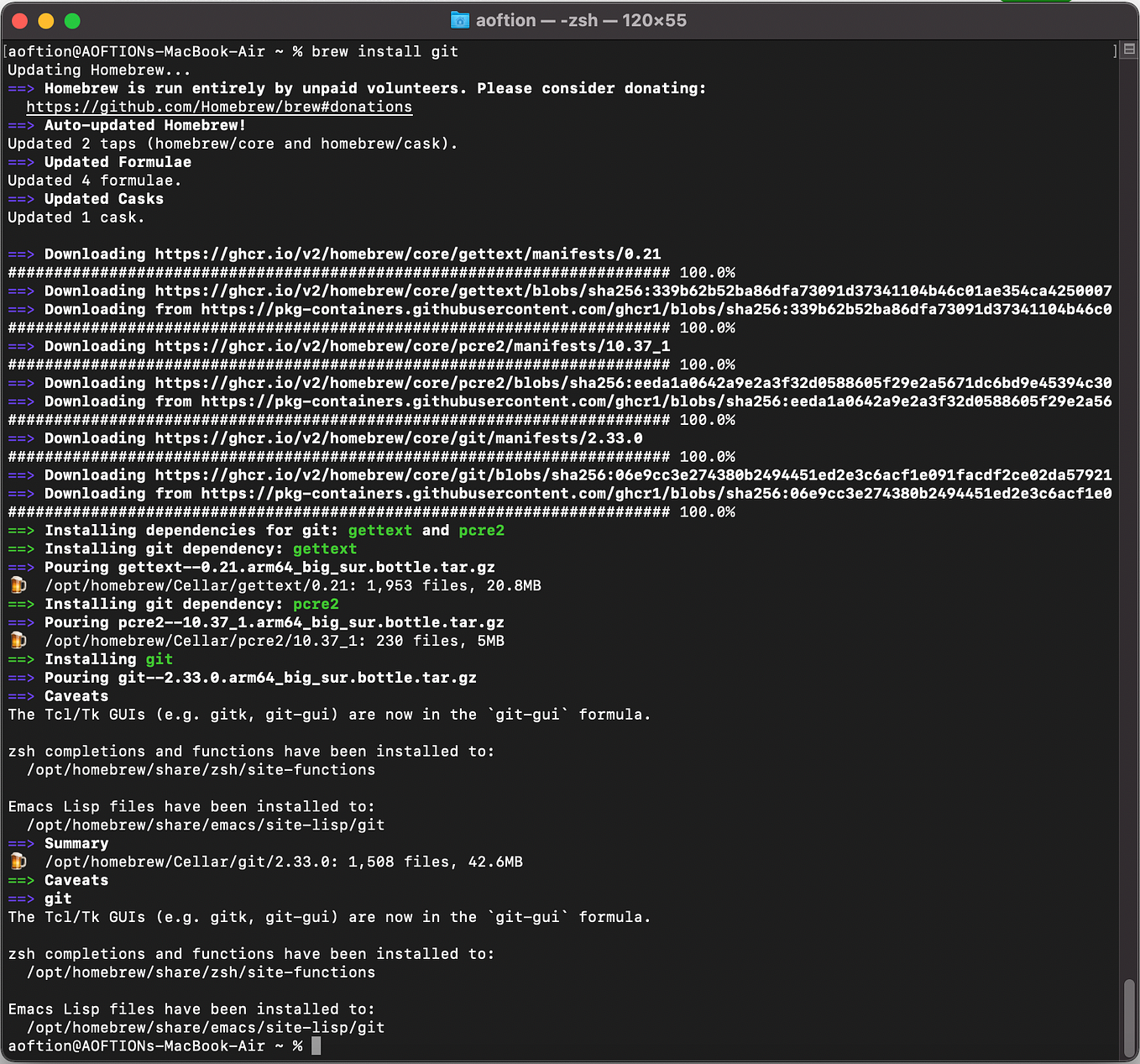Image resolution: width=1140 pixels, height=1064 pixels.
Task: Select the /opt/homebrew/share/zsh/site-functions path
Action: click(201, 769)
